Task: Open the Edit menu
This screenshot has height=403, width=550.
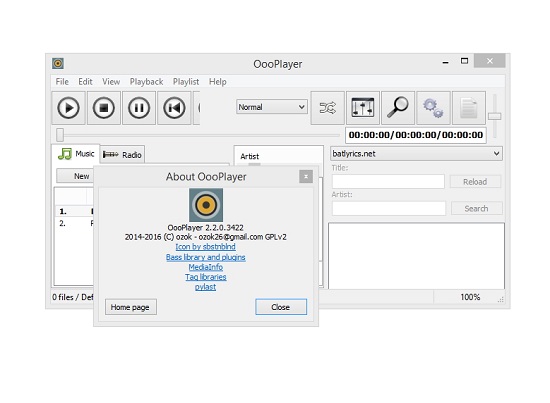Action: click(x=85, y=82)
